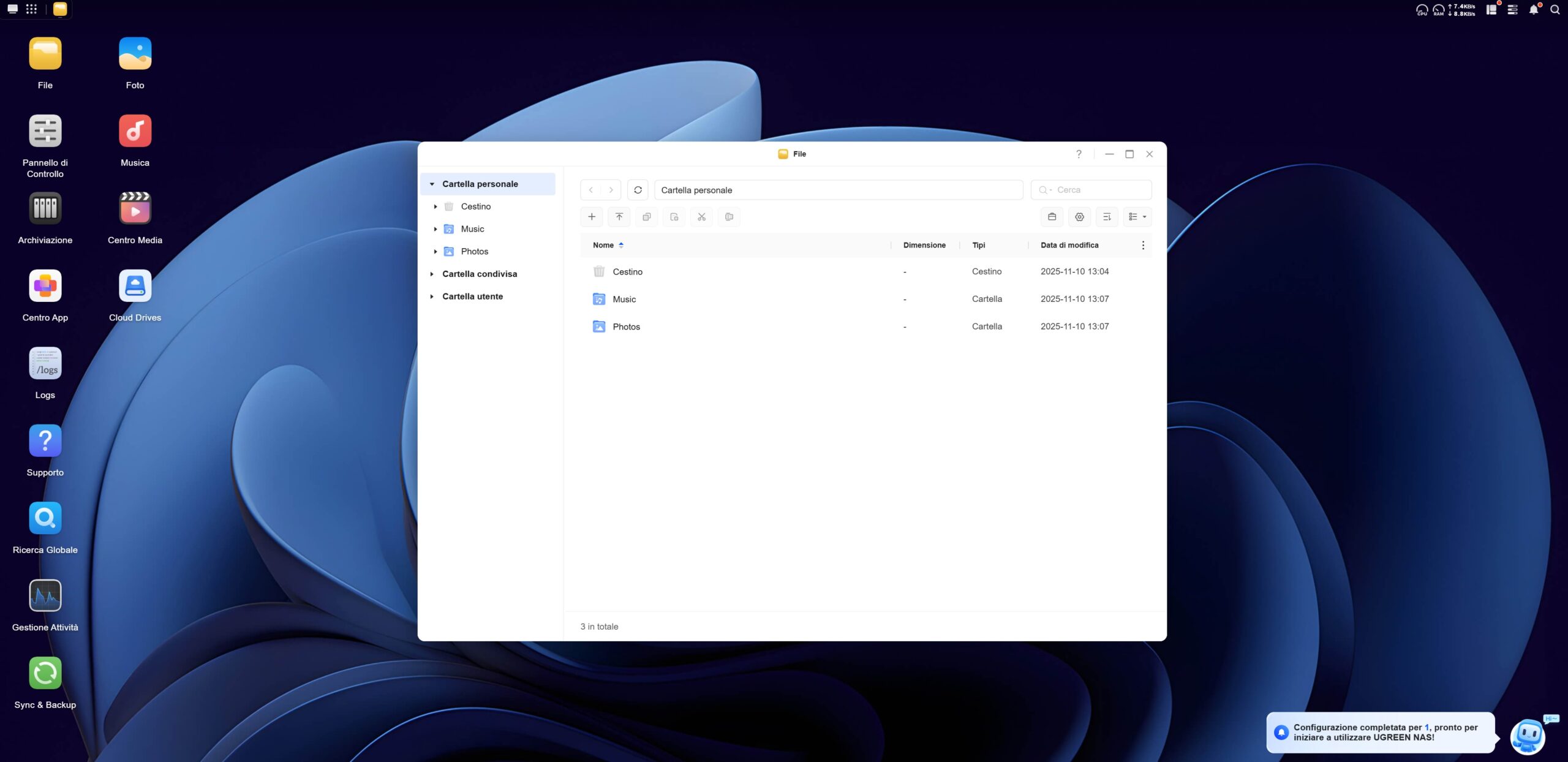Open the global search magnifier in the top bar
Viewport: 1568px width, 762px height.
(1555, 9)
